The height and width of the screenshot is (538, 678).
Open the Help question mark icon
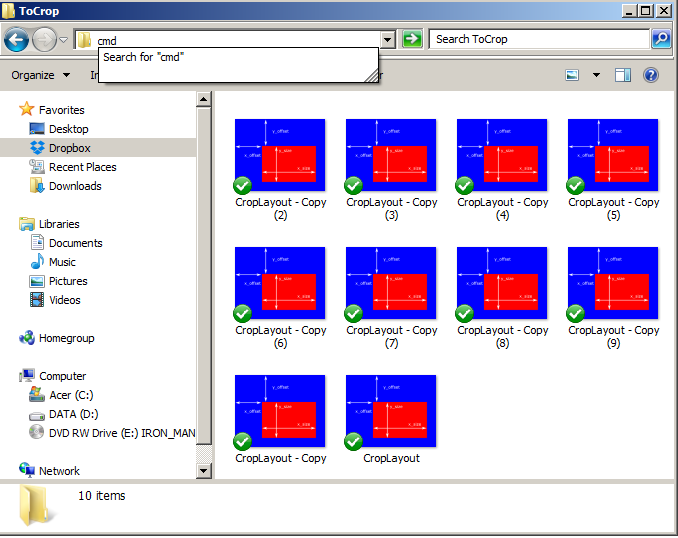[x=651, y=75]
